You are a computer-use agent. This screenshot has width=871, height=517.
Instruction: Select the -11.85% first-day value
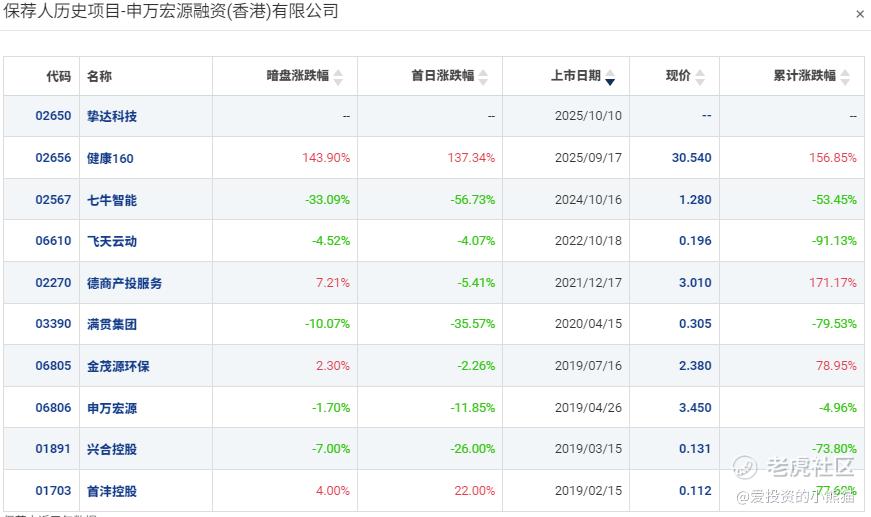473,408
